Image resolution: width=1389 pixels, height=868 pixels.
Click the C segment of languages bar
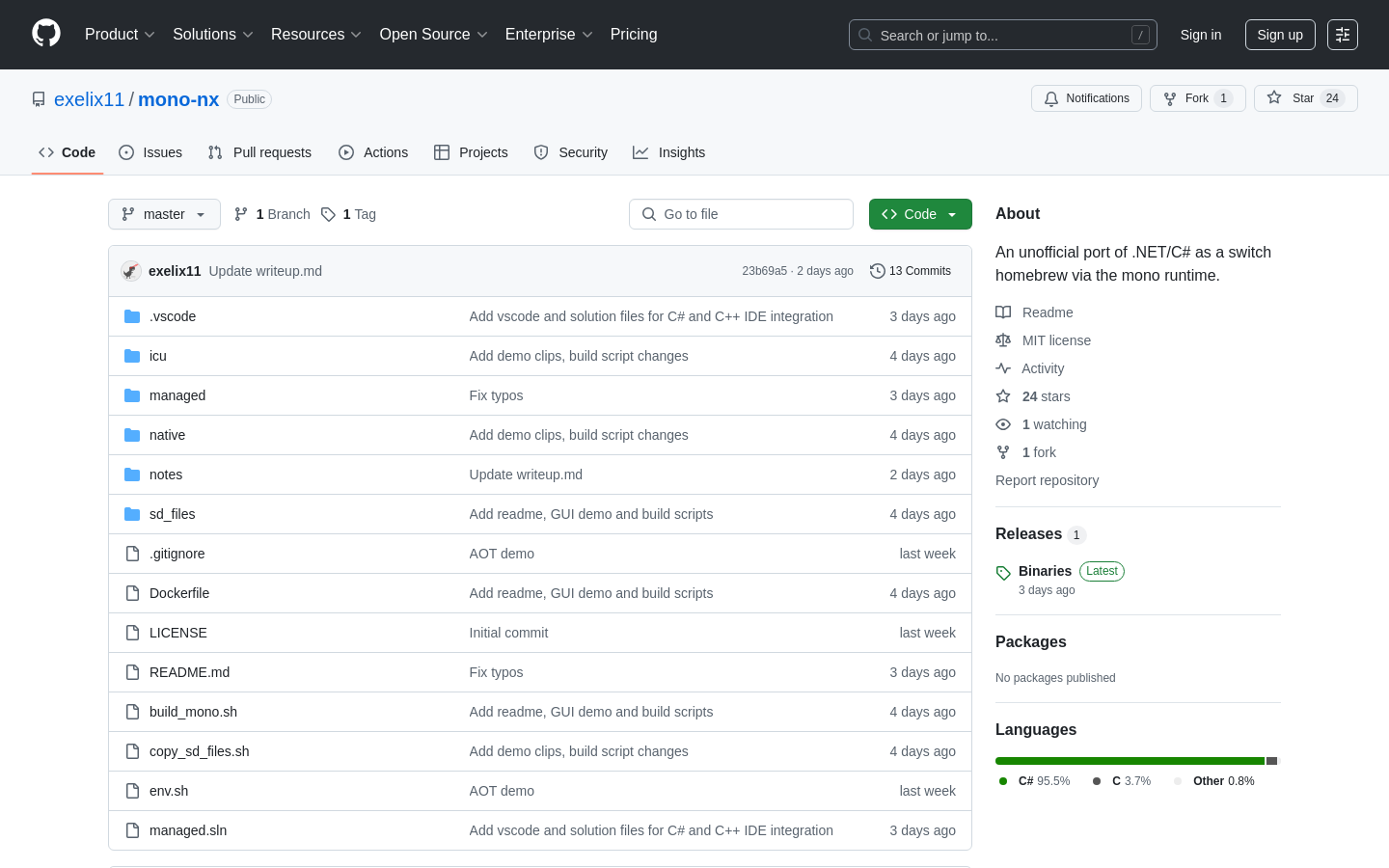pos(1272,761)
